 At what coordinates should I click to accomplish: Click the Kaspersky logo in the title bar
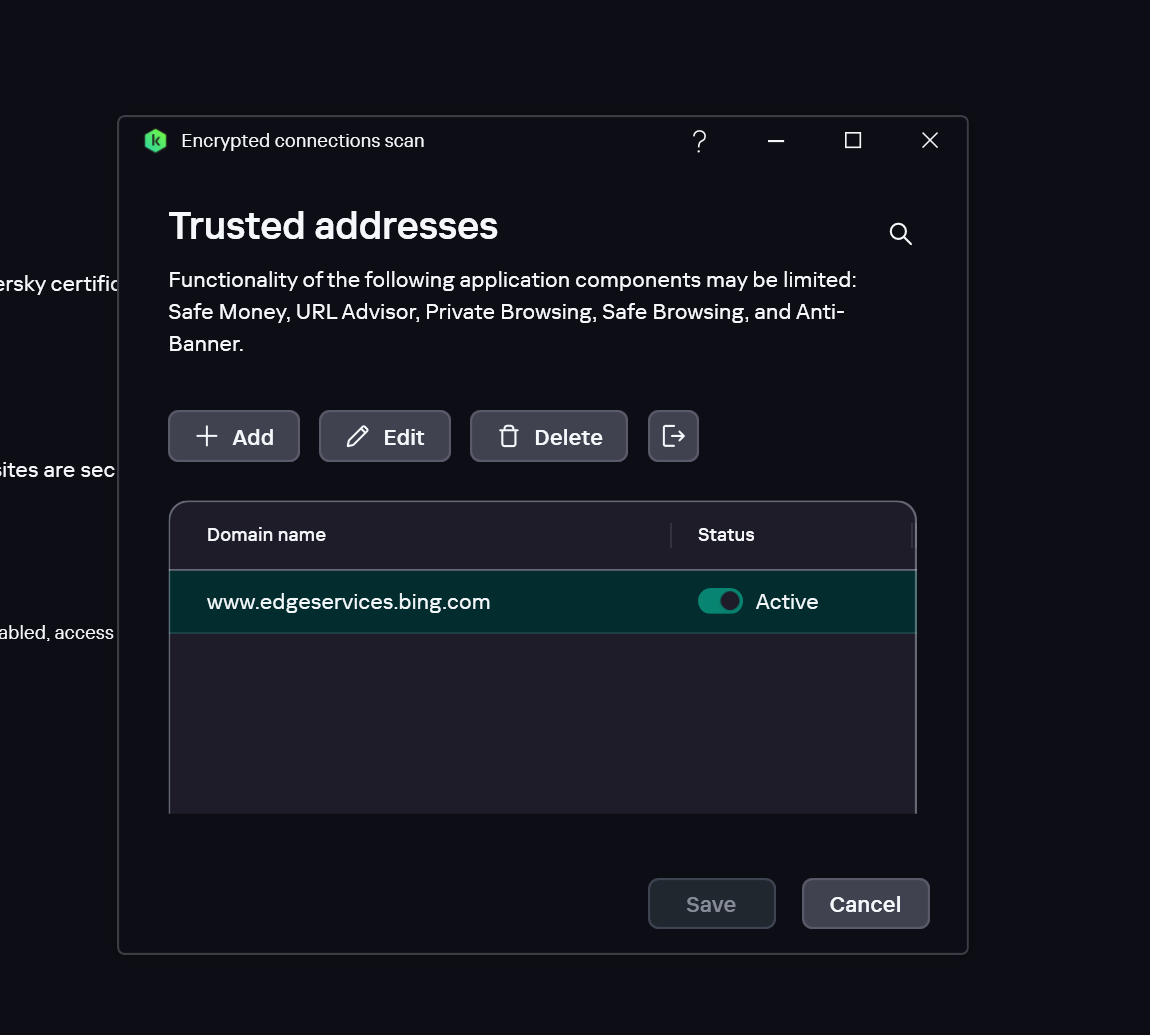tap(155, 141)
